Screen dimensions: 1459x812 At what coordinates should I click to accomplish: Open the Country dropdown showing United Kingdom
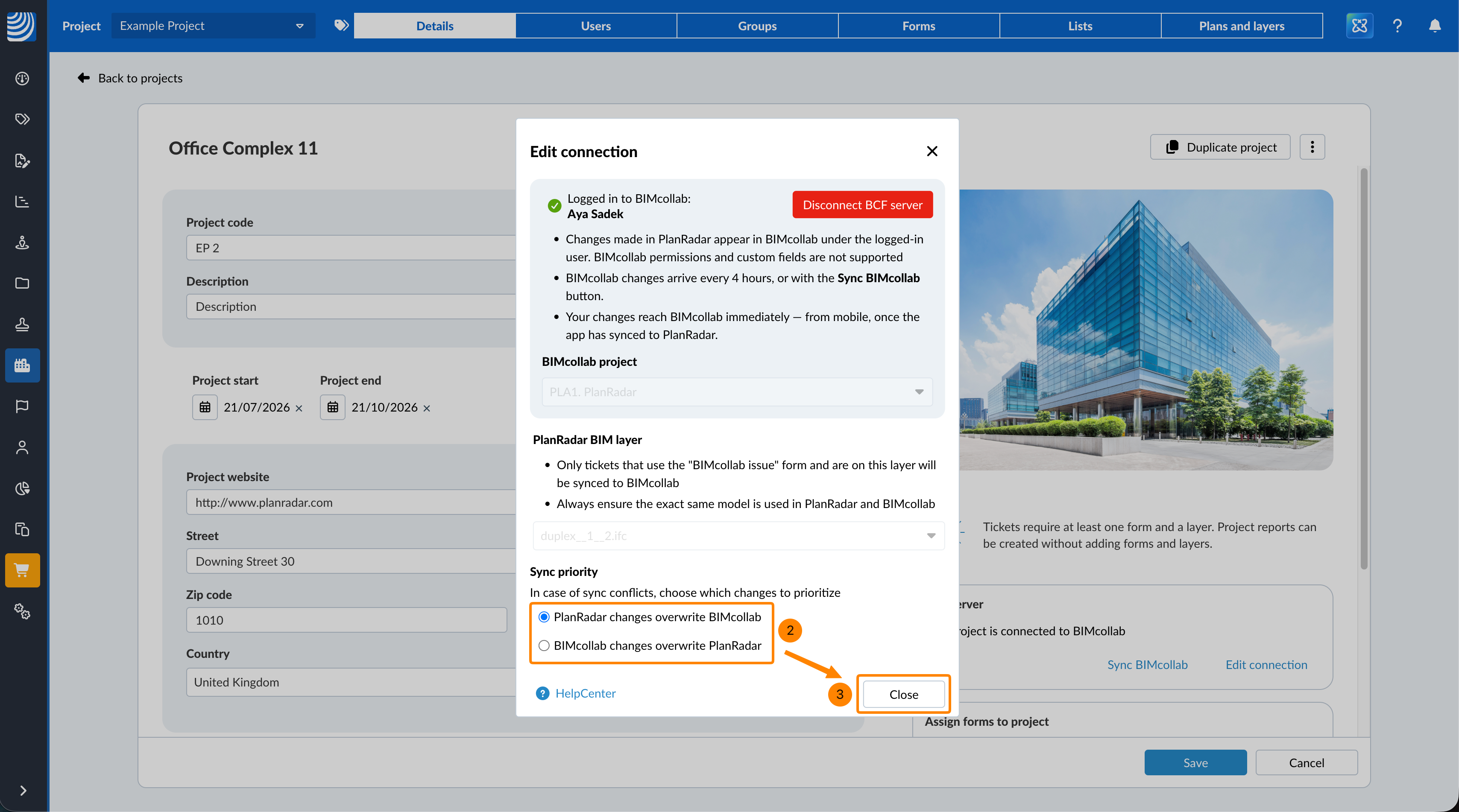click(x=351, y=682)
